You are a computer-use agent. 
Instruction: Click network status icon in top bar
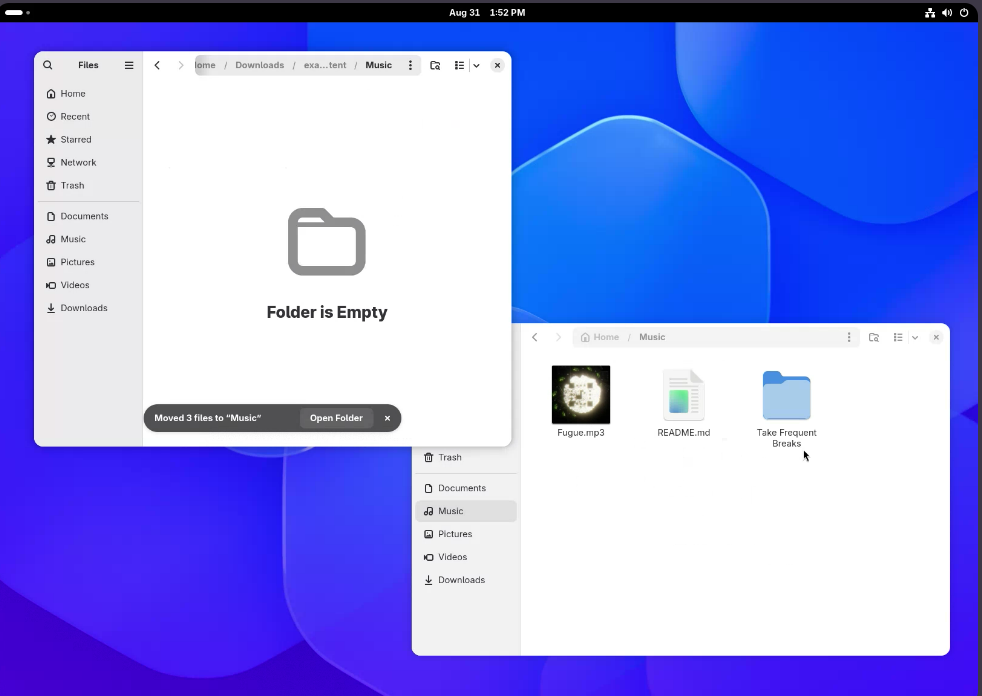[930, 13]
